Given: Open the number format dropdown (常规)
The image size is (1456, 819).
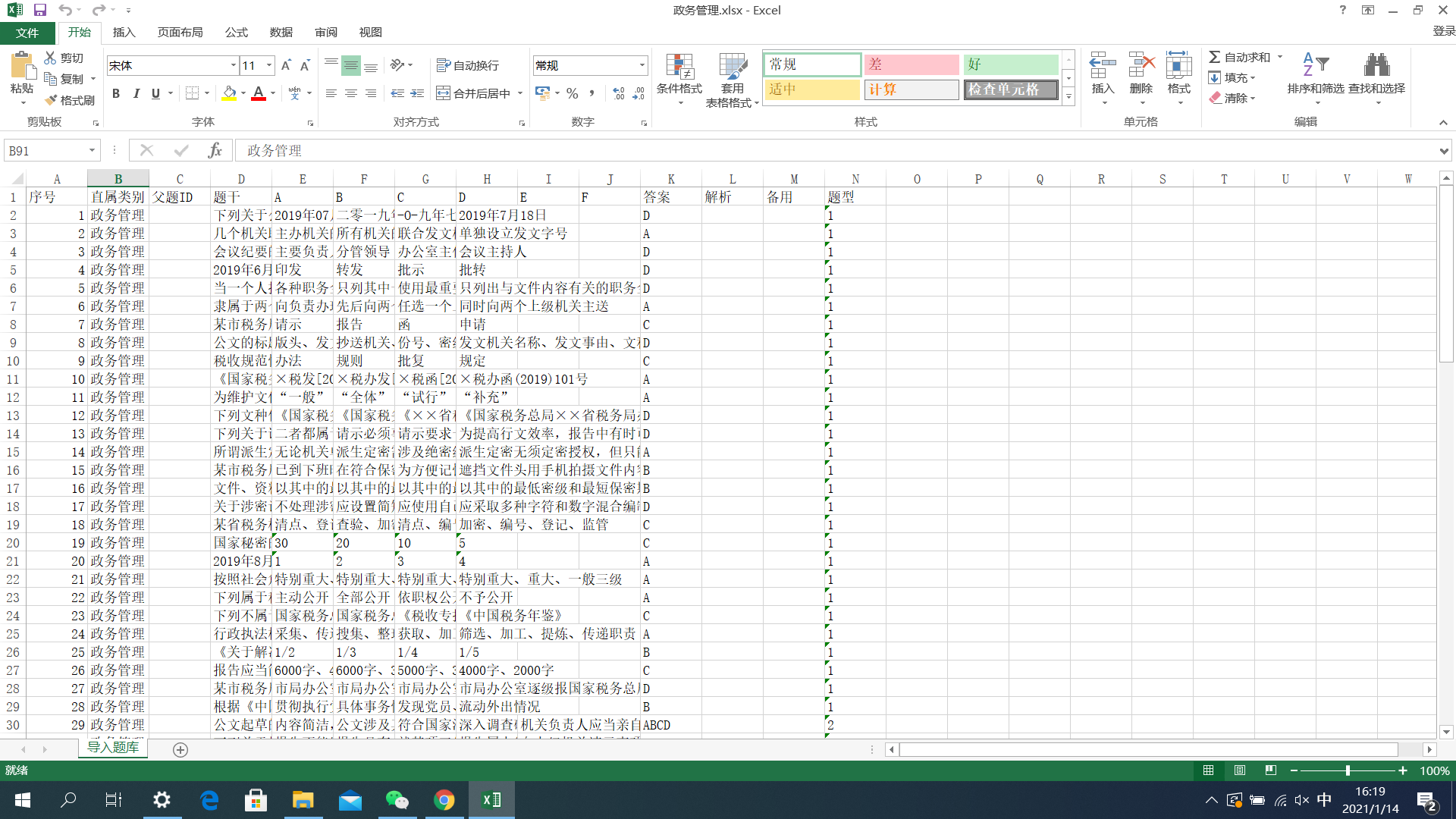Looking at the screenshot, I should pos(642,65).
